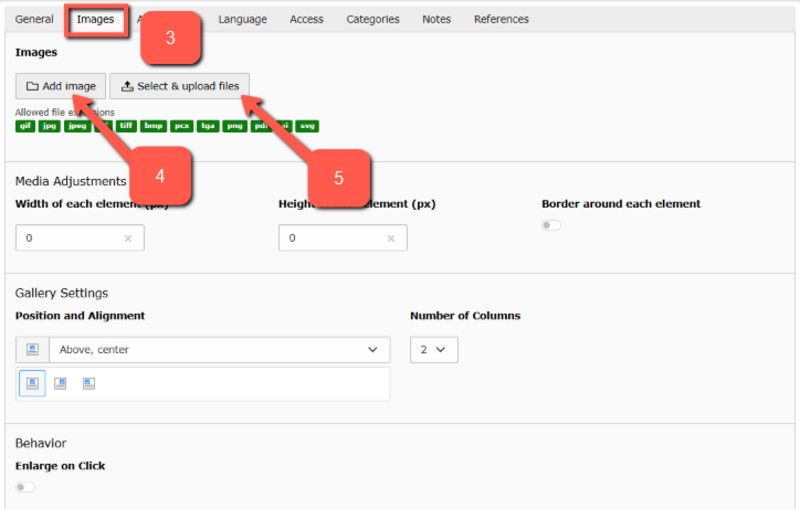This screenshot has height=509, width=800.
Task: Clear the Height of each element field
Action: click(391, 239)
